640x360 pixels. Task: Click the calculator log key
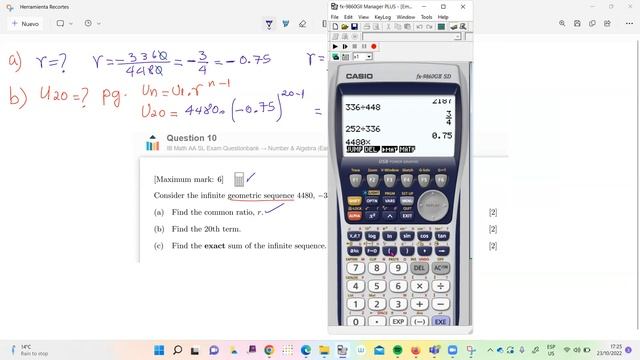point(372,236)
